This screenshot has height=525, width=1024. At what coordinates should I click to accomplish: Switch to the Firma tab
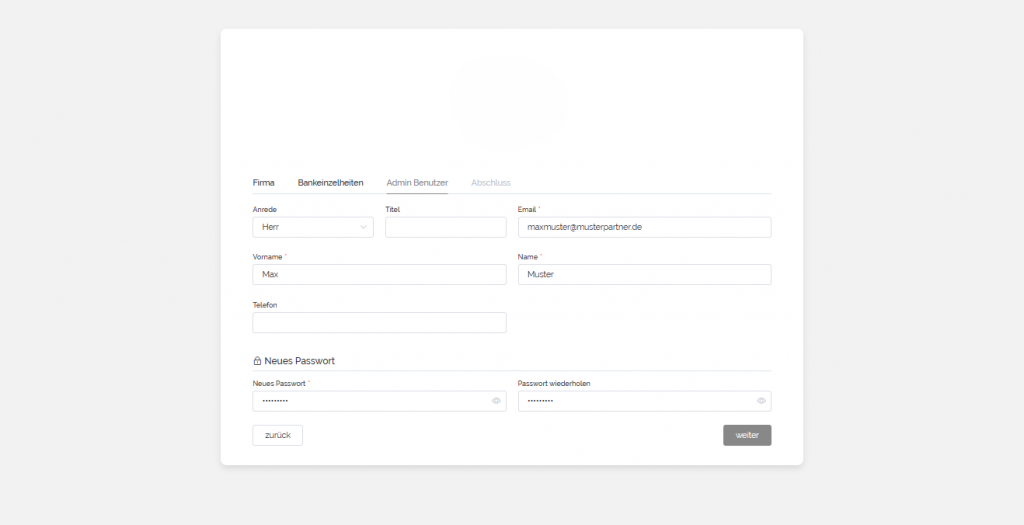pyautogui.click(x=263, y=183)
